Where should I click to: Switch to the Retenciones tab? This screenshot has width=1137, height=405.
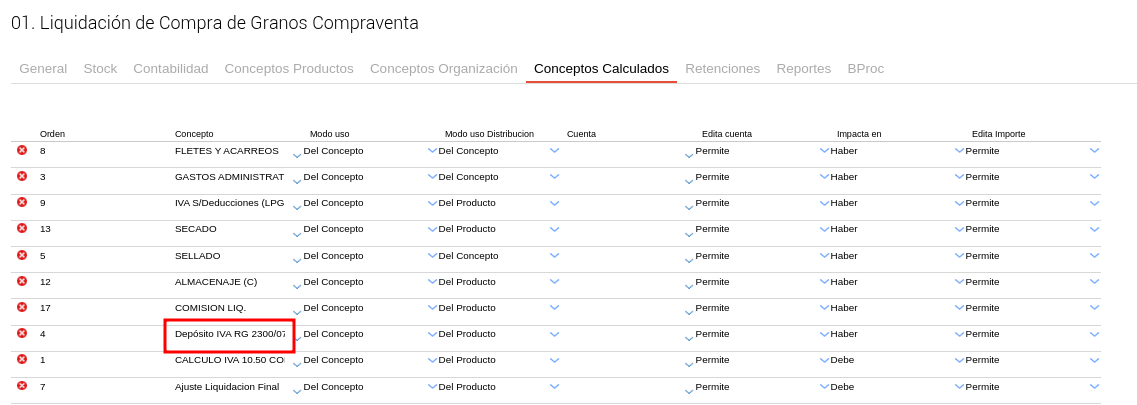pyautogui.click(x=722, y=68)
